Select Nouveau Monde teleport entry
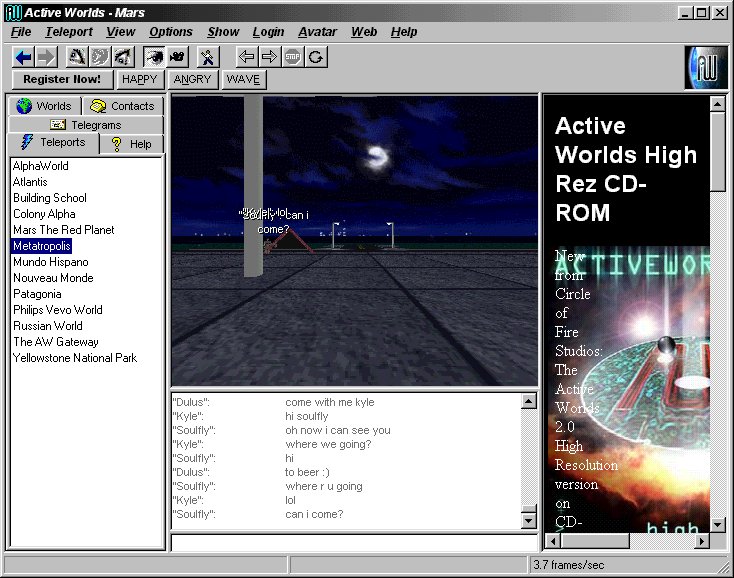Viewport: 734px width, 578px height. [x=53, y=278]
